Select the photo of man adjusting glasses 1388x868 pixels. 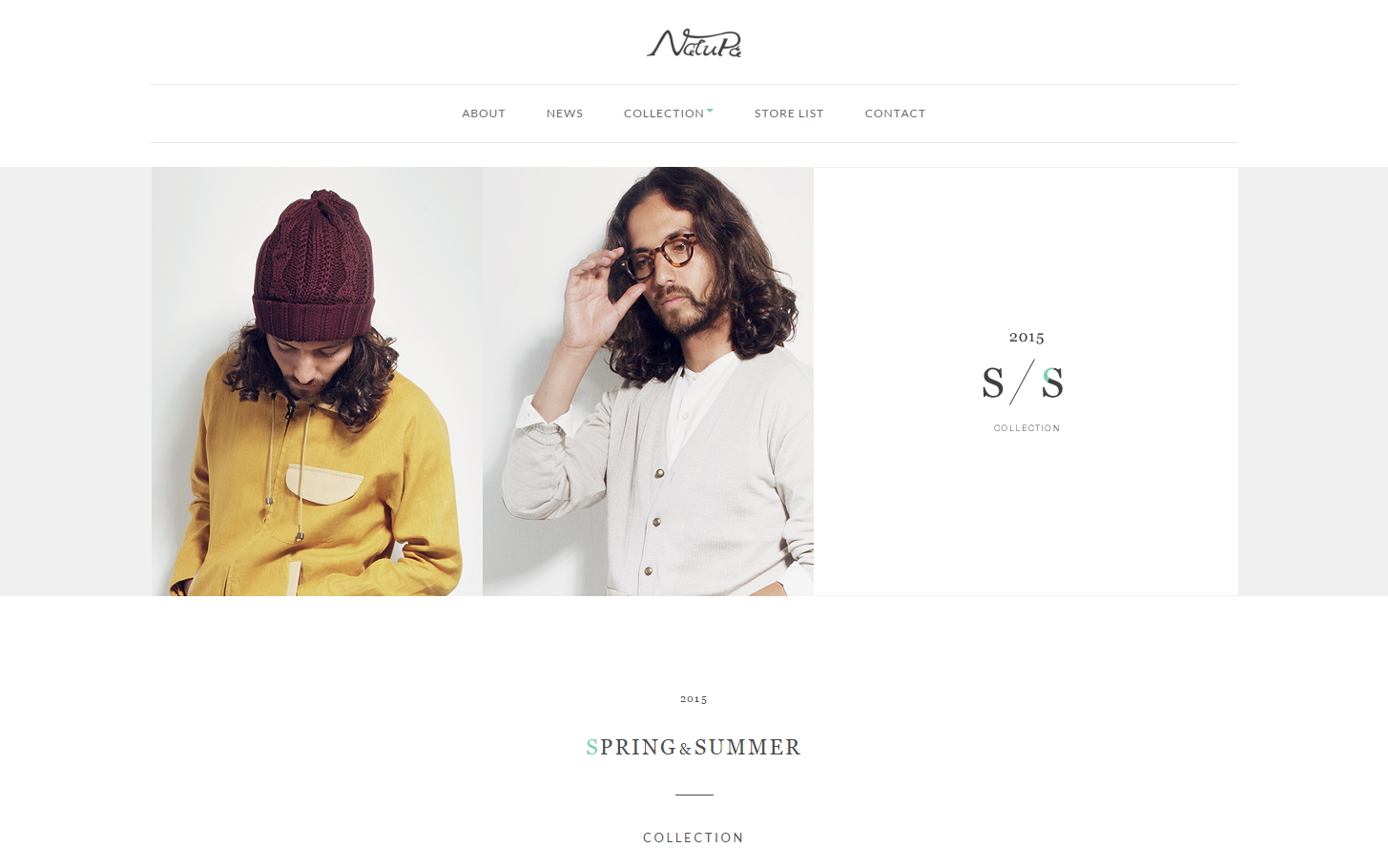(648, 382)
